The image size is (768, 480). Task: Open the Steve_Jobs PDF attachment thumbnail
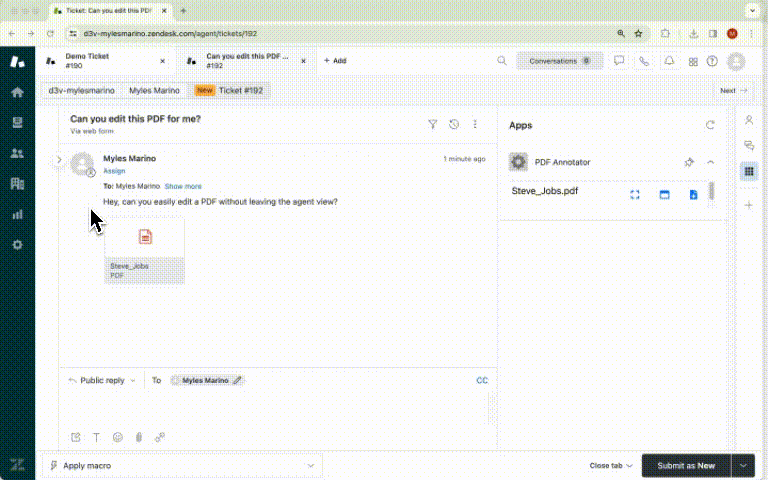(x=145, y=250)
